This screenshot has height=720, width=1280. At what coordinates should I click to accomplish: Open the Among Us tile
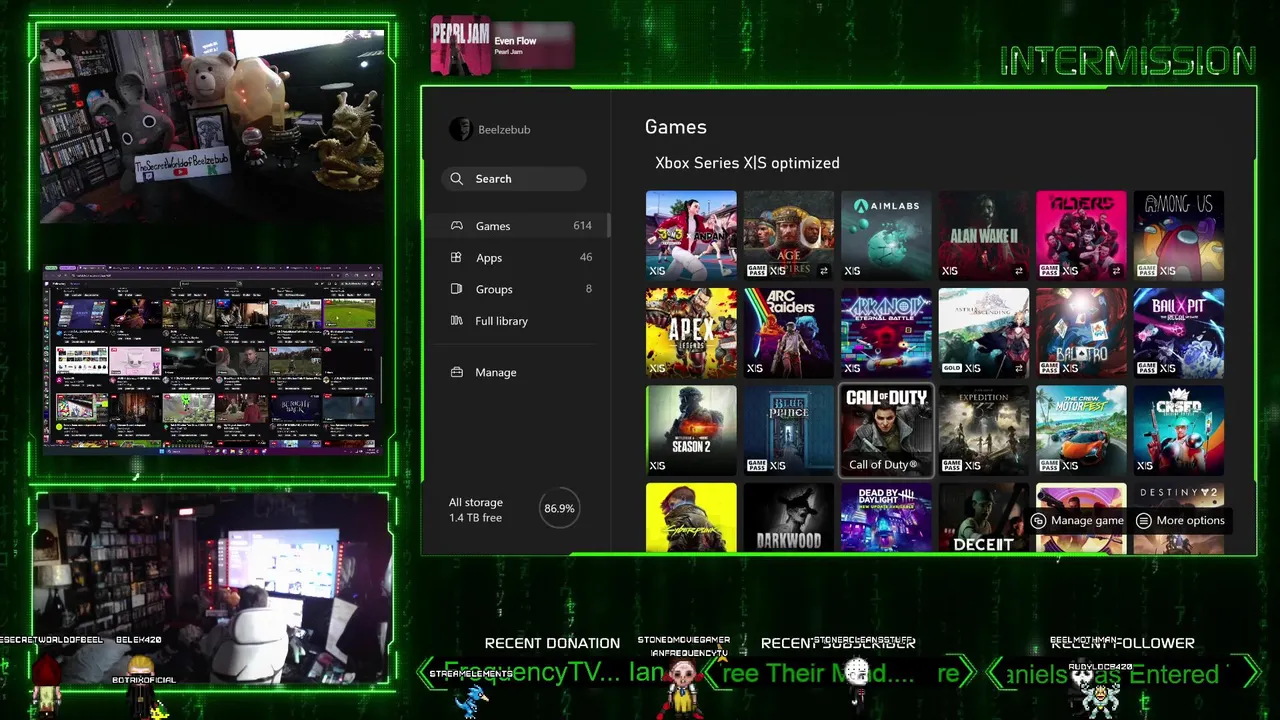(1179, 235)
